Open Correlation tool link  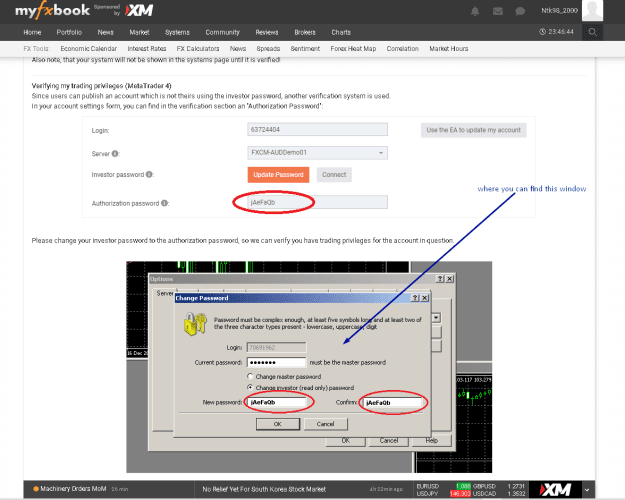click(403, 49)
